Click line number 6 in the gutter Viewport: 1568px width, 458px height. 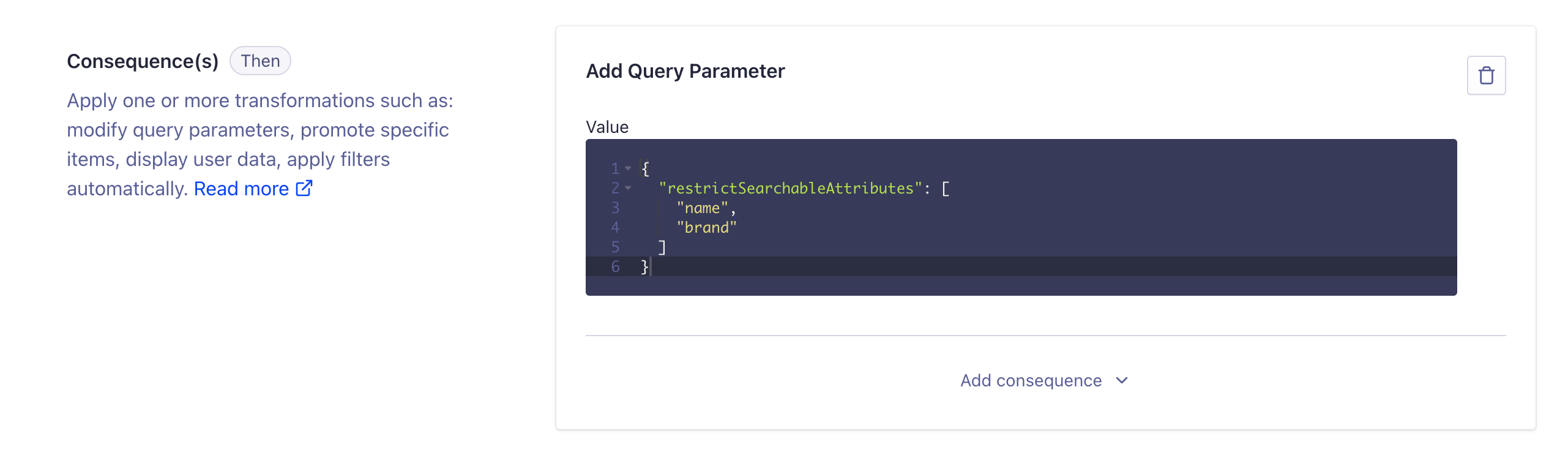coord(615,266)
